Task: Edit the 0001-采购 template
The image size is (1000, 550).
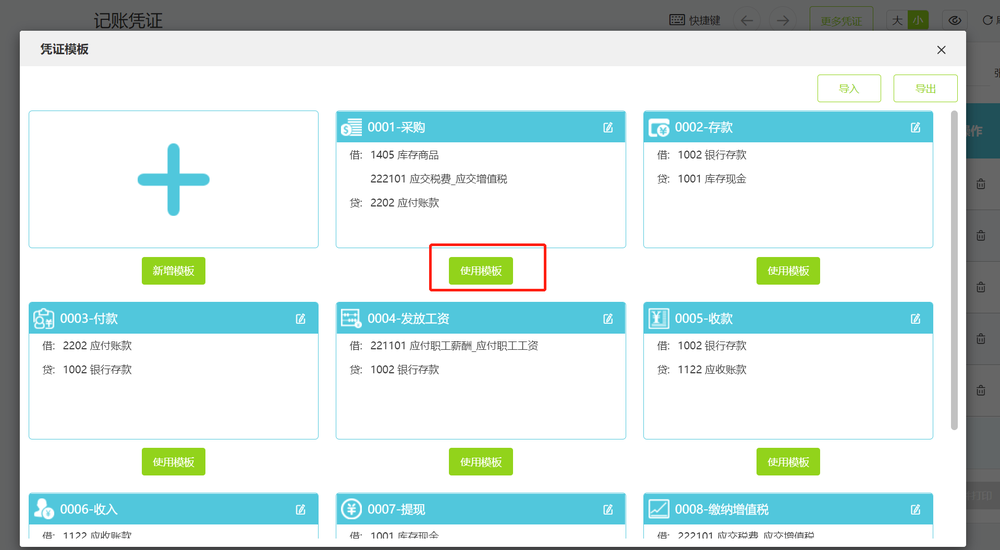Action: [608, 127]
